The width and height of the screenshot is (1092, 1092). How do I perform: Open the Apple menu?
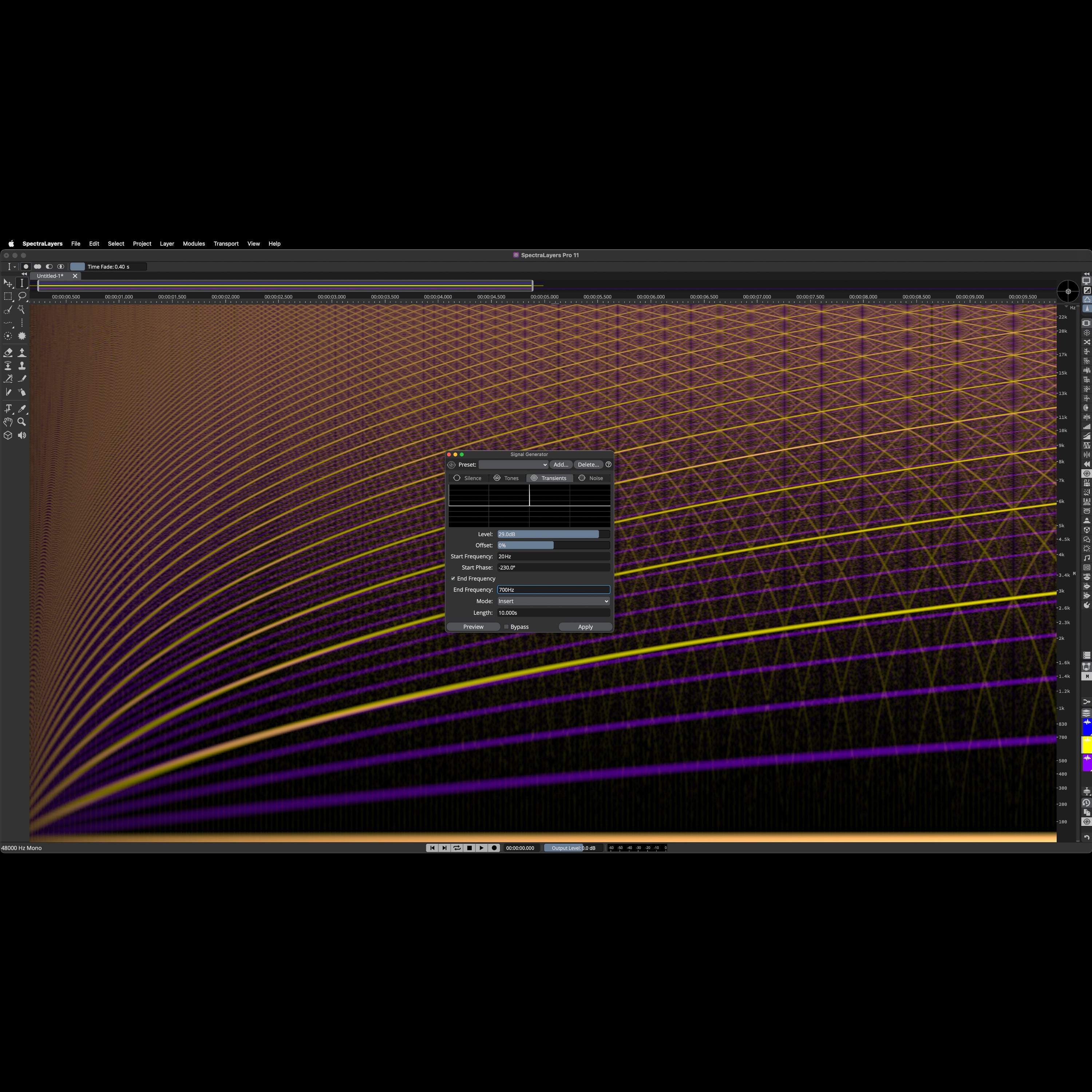click(11, 244)
